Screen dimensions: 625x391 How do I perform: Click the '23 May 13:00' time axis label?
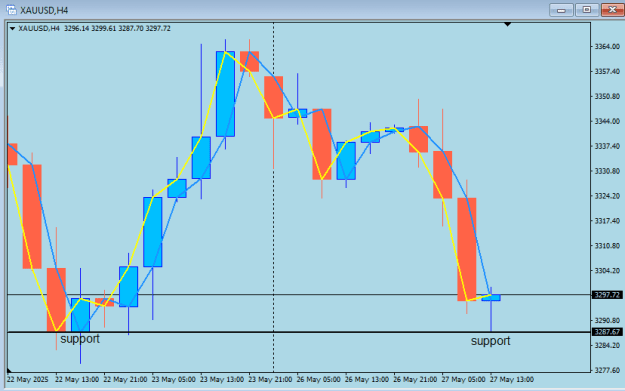222,379
